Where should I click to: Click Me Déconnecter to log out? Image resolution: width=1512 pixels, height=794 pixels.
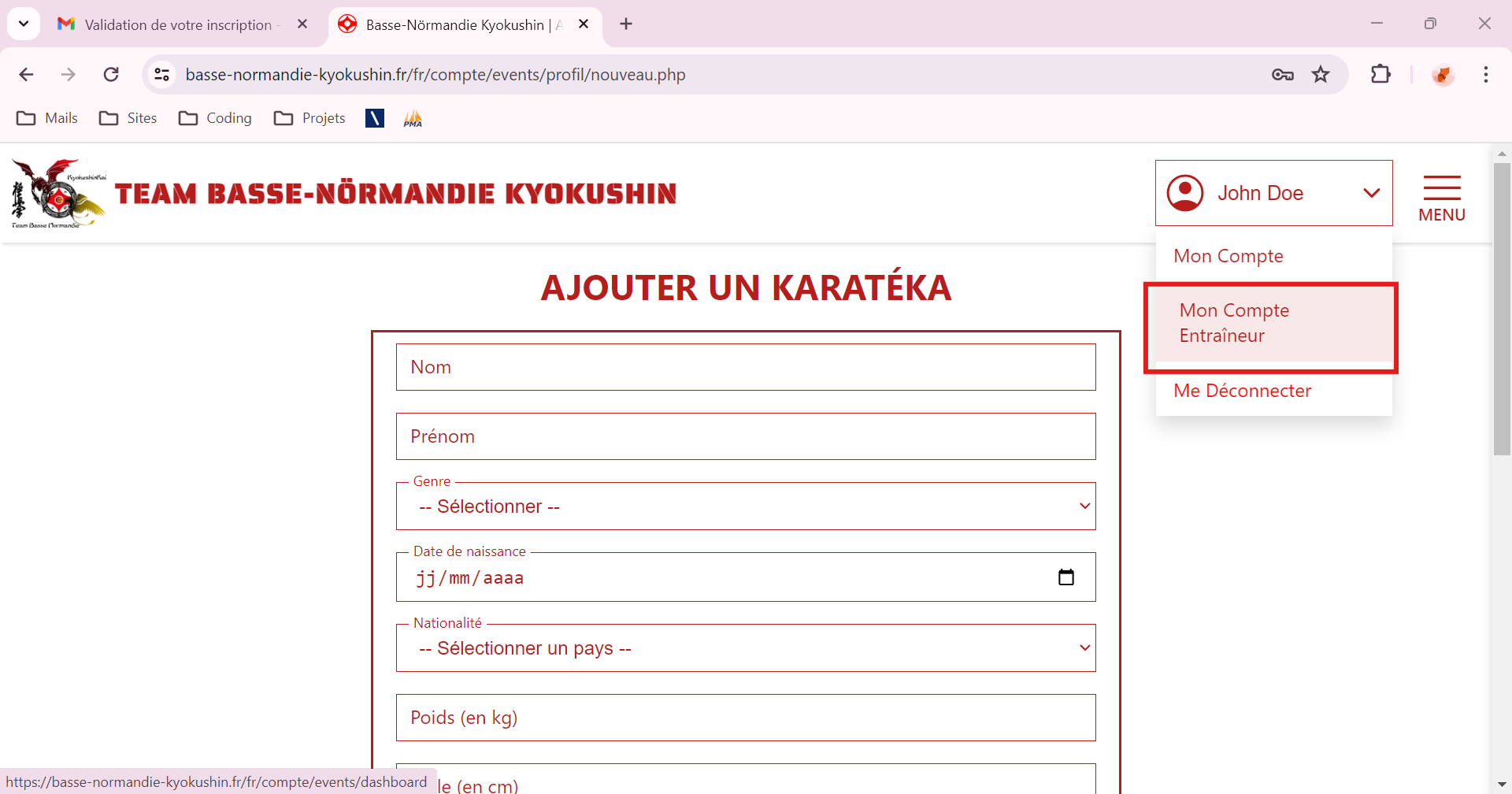[1242, 391]
